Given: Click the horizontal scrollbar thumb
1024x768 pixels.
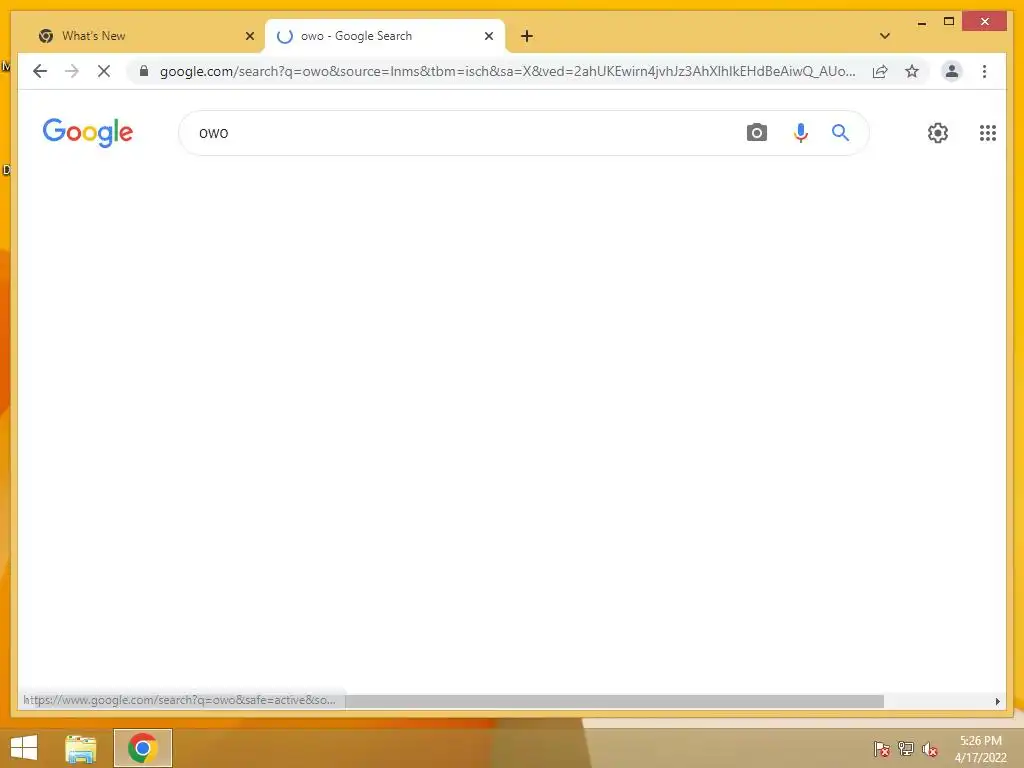Looking at the screenshot, I should 614,701.
